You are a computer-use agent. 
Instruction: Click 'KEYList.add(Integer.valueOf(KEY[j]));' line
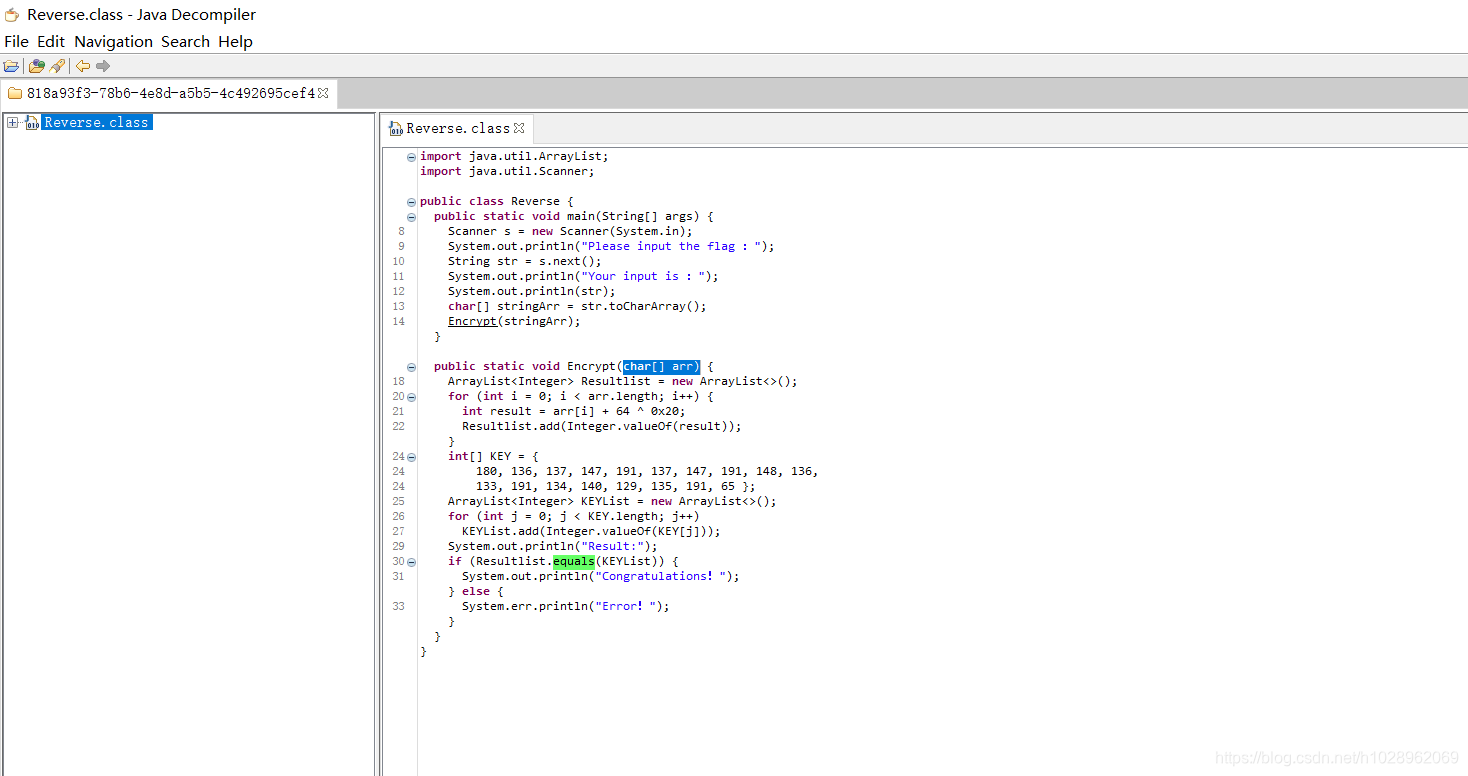click(591, 531)
